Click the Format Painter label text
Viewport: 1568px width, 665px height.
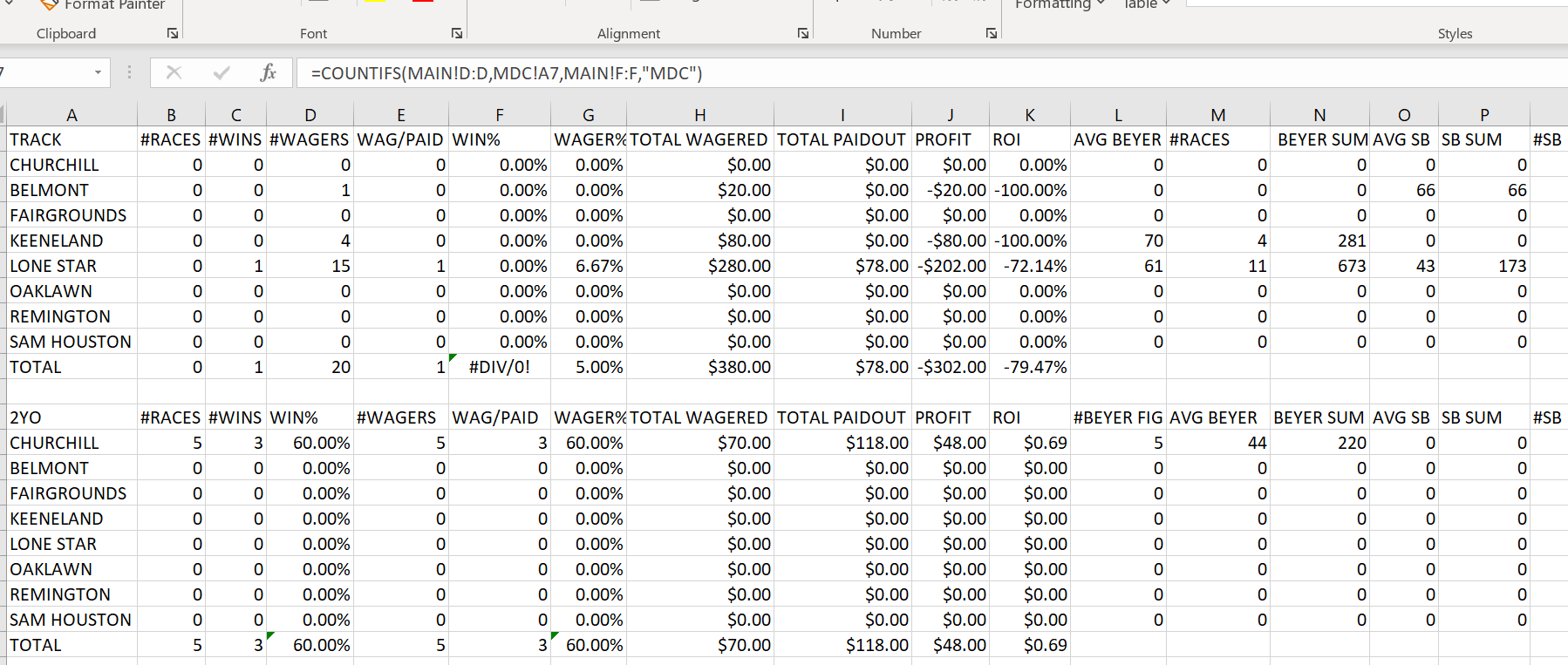pyautogui.click(x=114, y=4)
